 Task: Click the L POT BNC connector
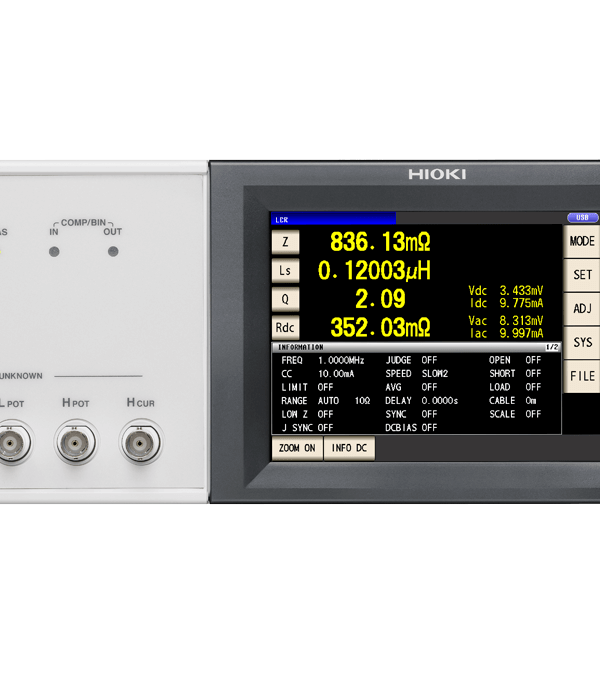(x=11, y=443)
